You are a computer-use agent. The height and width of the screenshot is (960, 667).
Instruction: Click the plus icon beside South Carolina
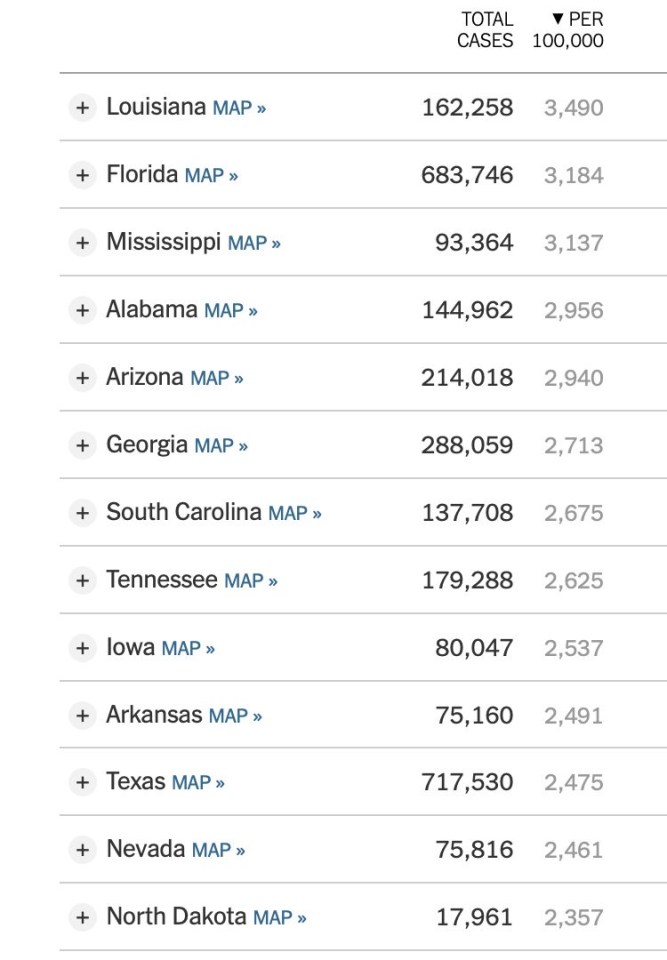[x=82, y=513]
